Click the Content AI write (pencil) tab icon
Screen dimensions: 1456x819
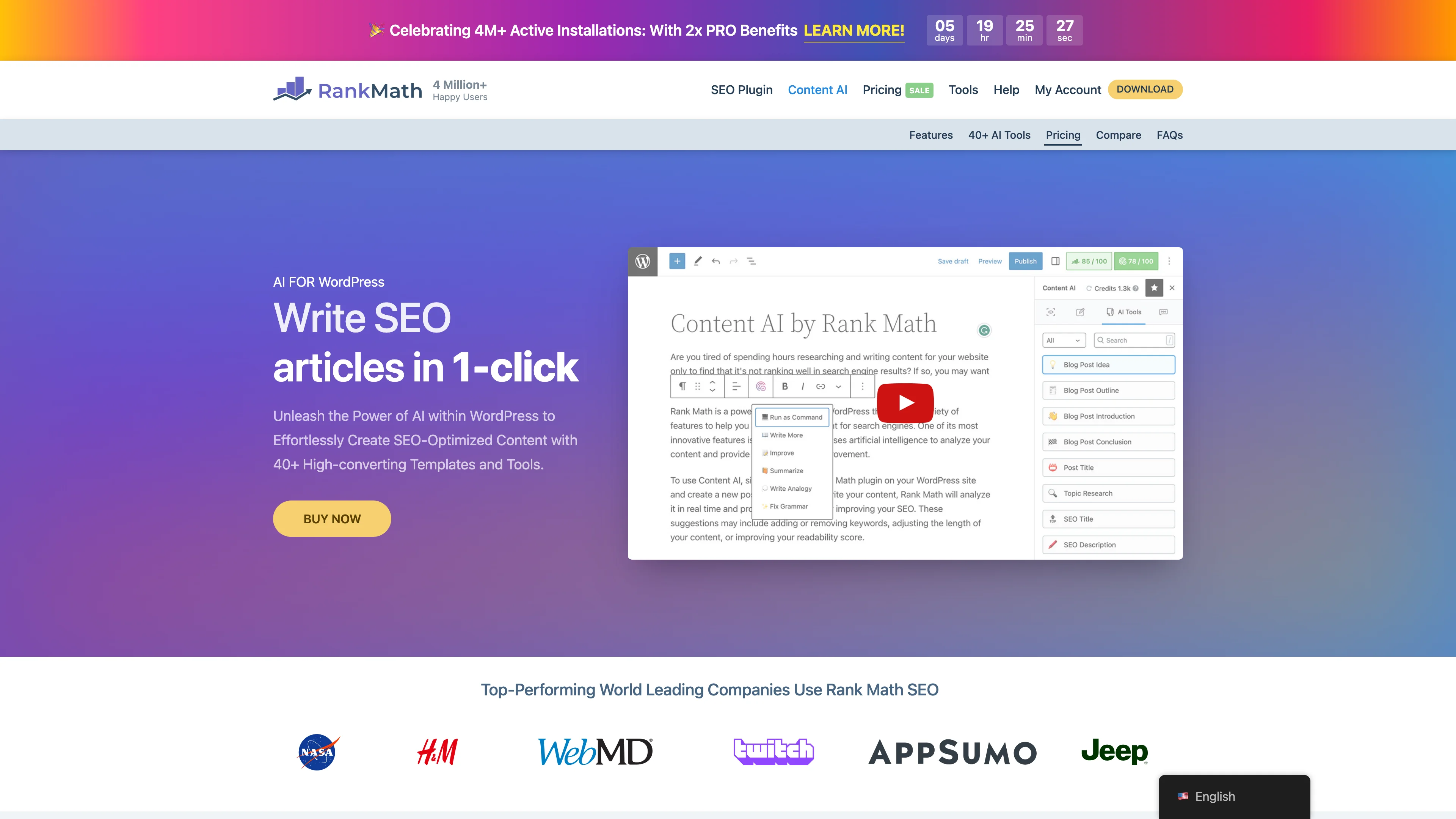[1080, 312]
